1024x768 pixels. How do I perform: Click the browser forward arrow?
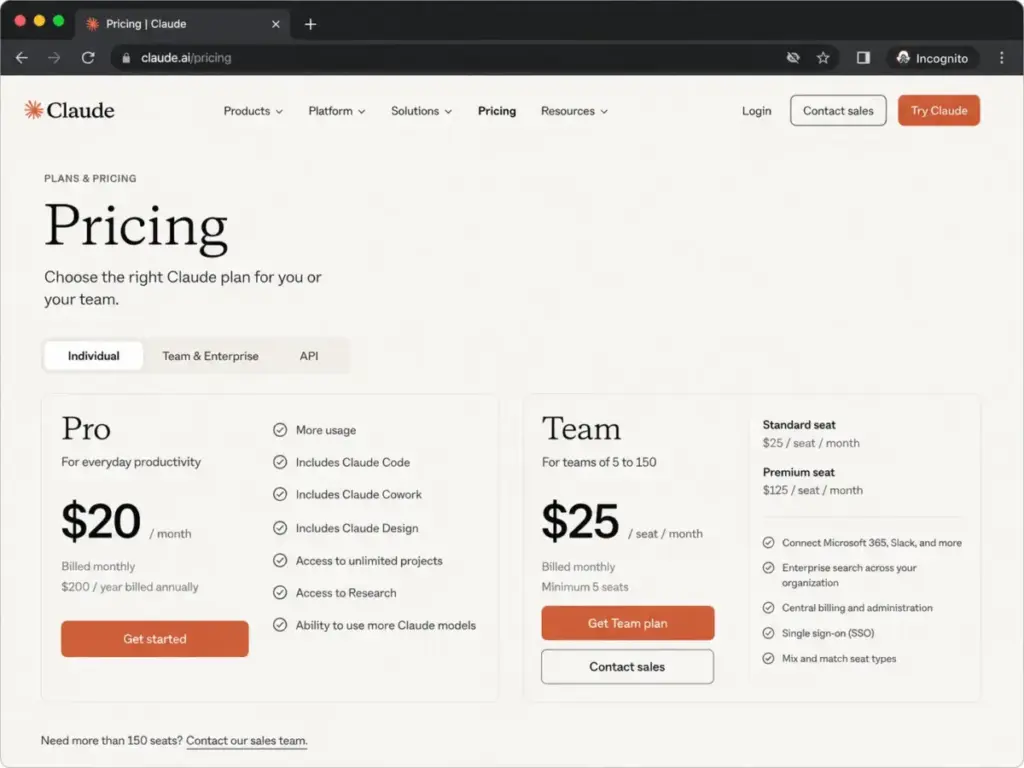54,58
